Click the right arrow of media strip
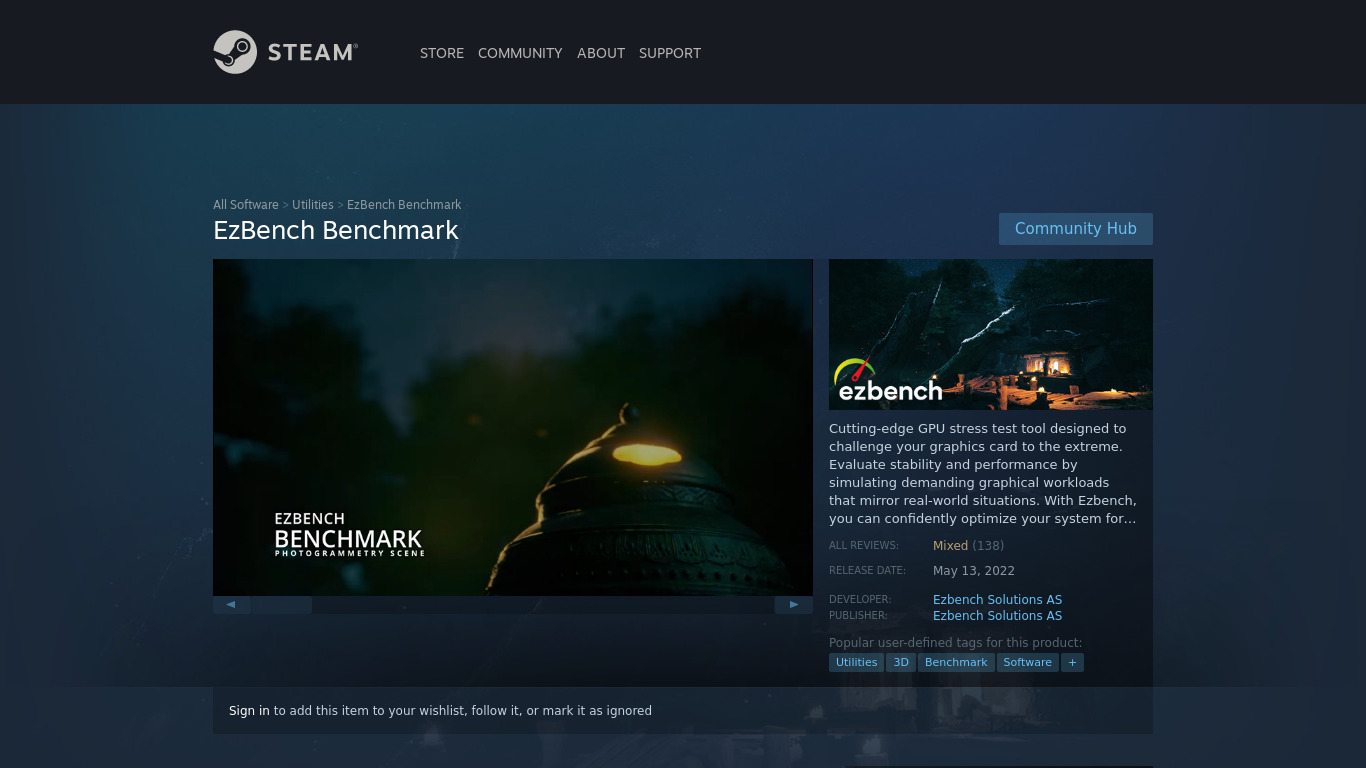 click(794, 604)
